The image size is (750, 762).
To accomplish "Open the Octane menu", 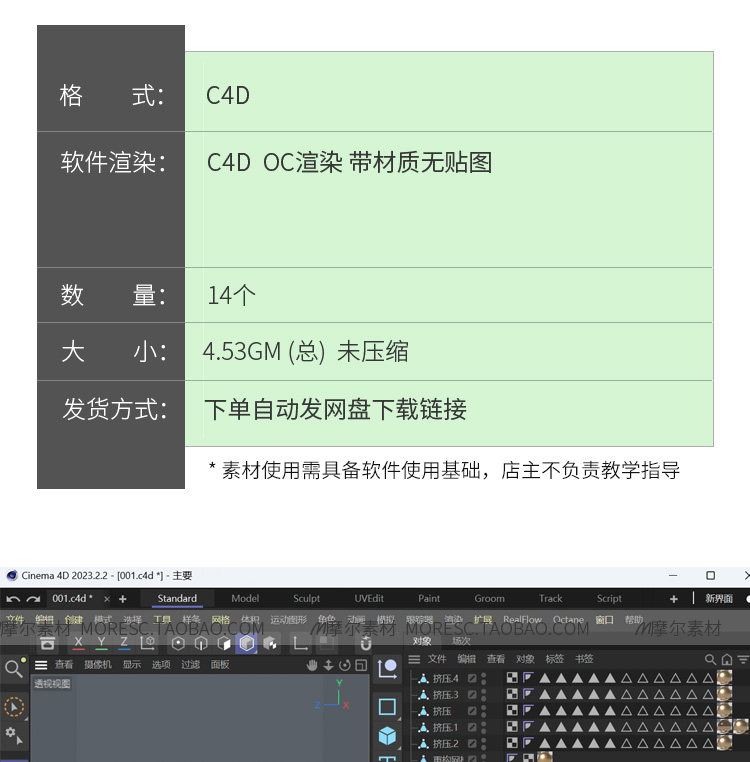I will click(x=568, y=620).
